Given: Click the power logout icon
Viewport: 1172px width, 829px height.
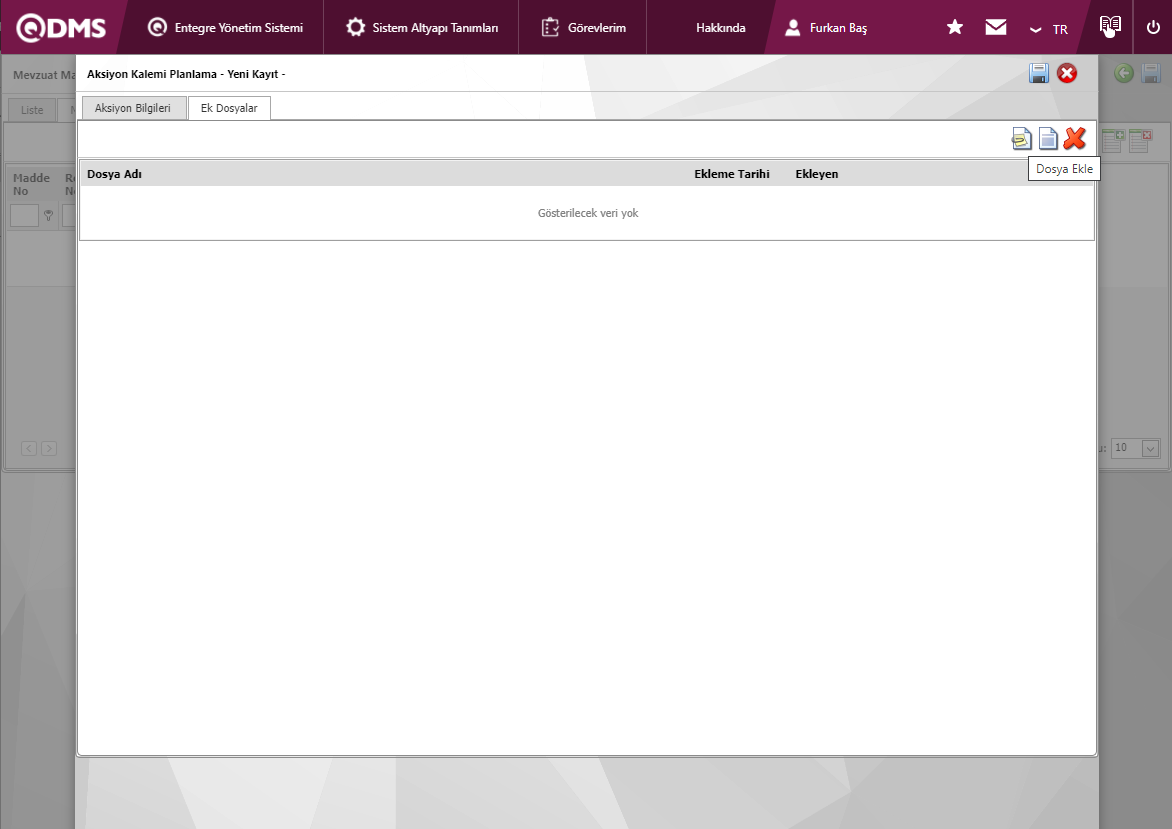Looking at the screenshot, I should tap(1153, 27).
